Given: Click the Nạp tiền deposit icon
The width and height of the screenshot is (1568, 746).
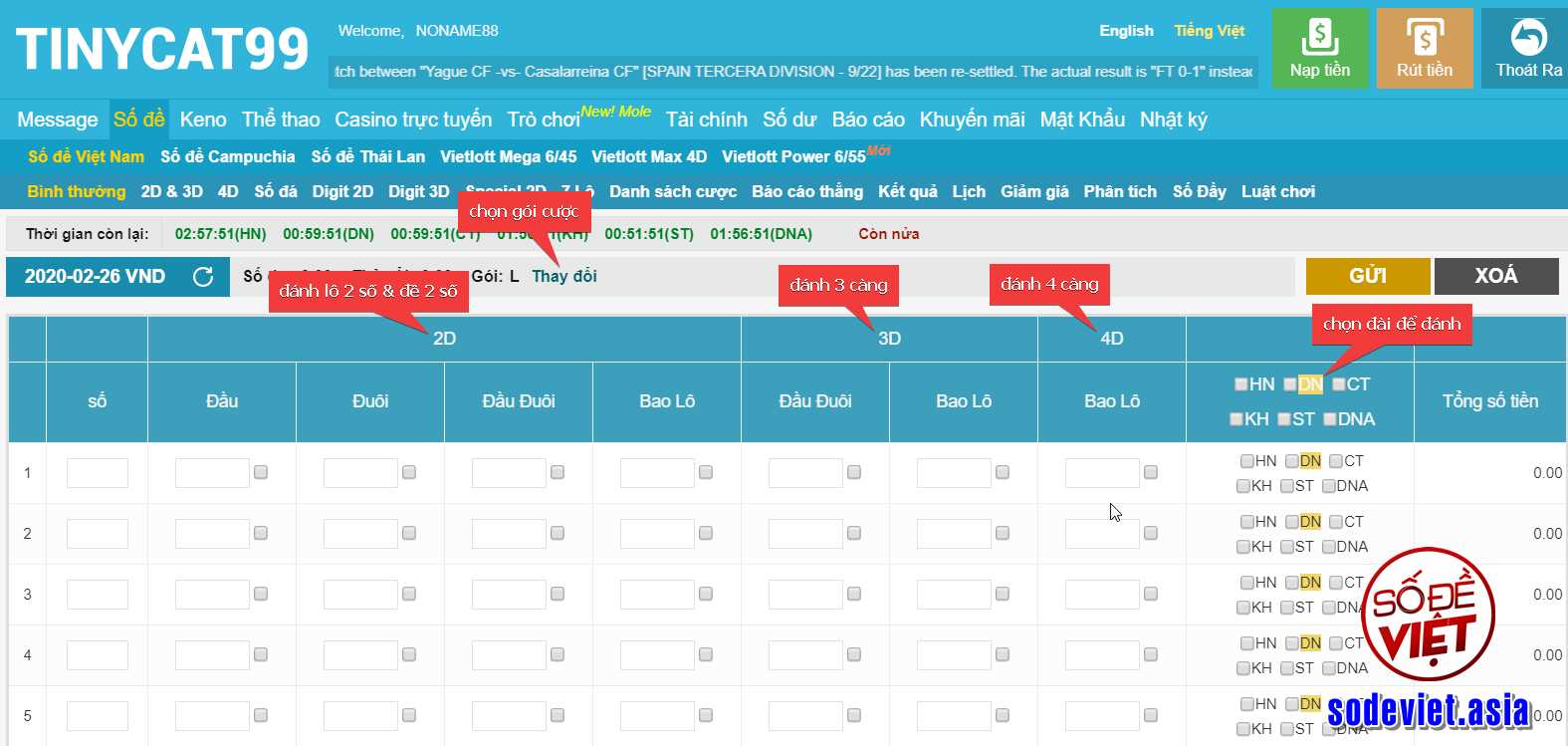Looking at the screenshot, I should pyautogui.click(x=1320, y=48).
